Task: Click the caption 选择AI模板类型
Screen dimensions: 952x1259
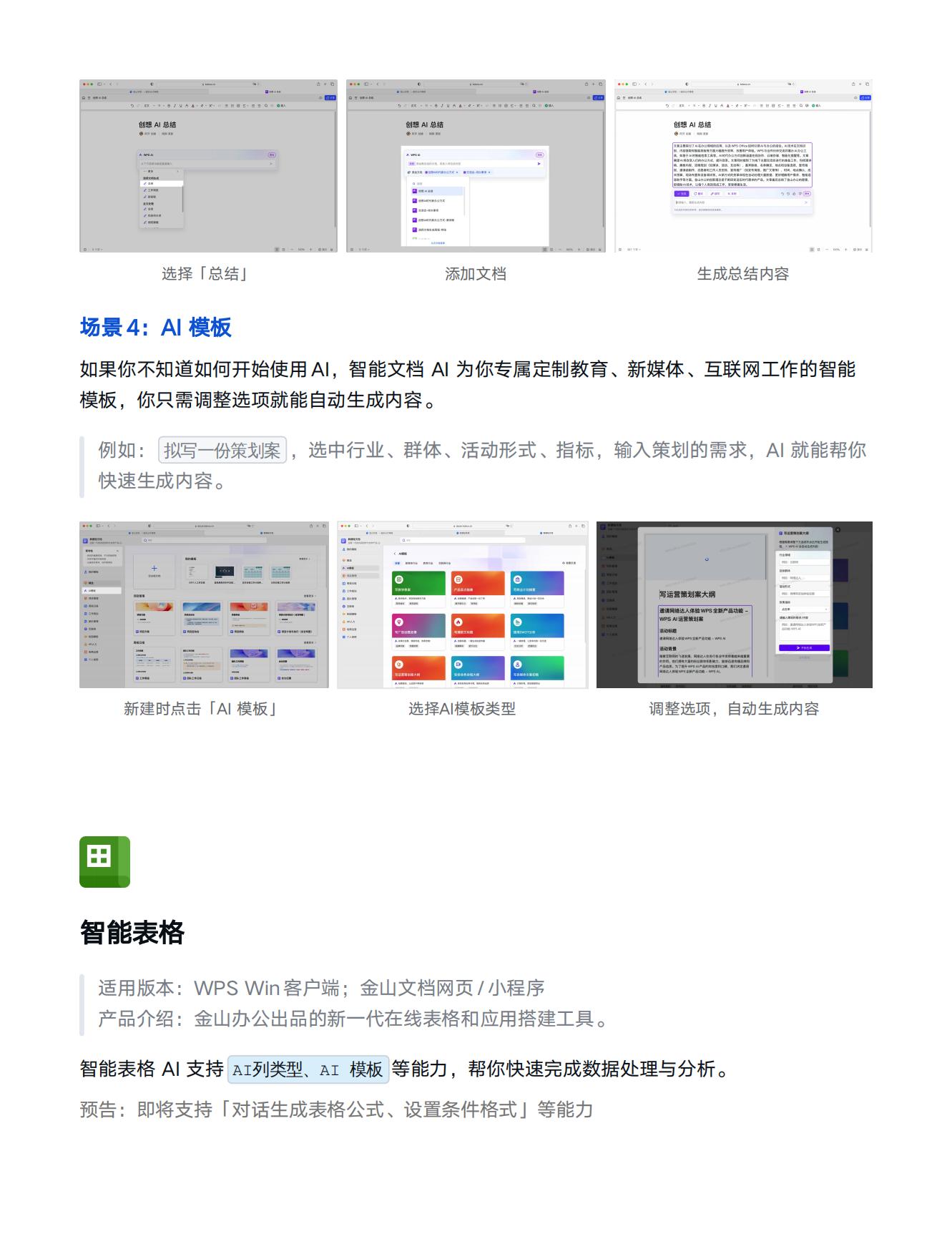Action: tap(462, 709)
